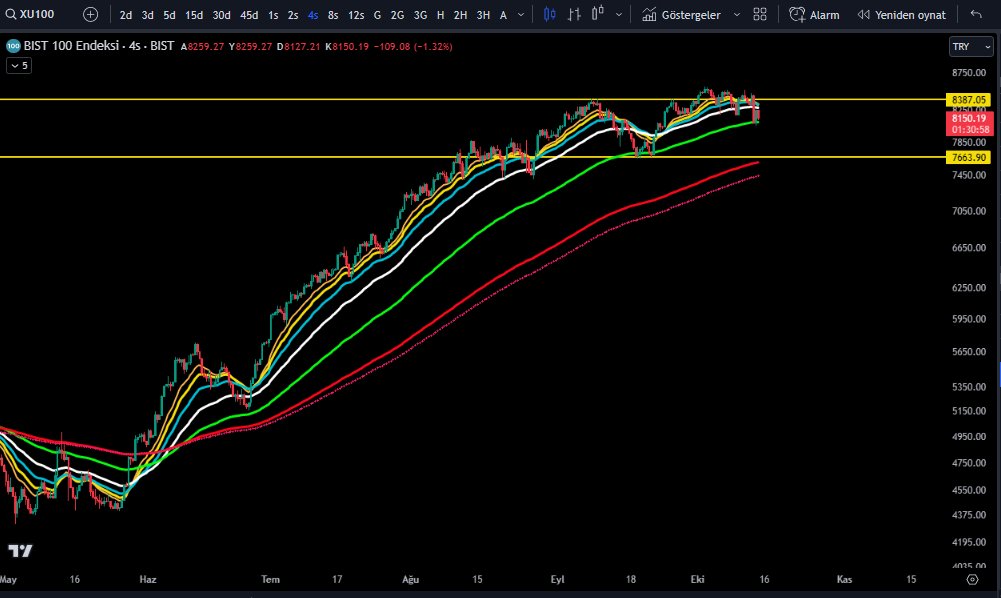Viewport: 1001px width, 598px height.
Task: Choose the H weekly timeframe
Action: [440, 15]
